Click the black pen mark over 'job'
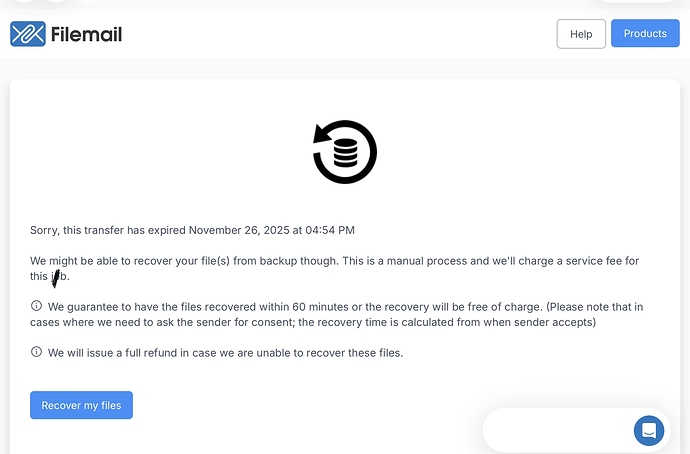Viewport: 690px width, 454px height. pyautogui.click(x=56, y=278)
